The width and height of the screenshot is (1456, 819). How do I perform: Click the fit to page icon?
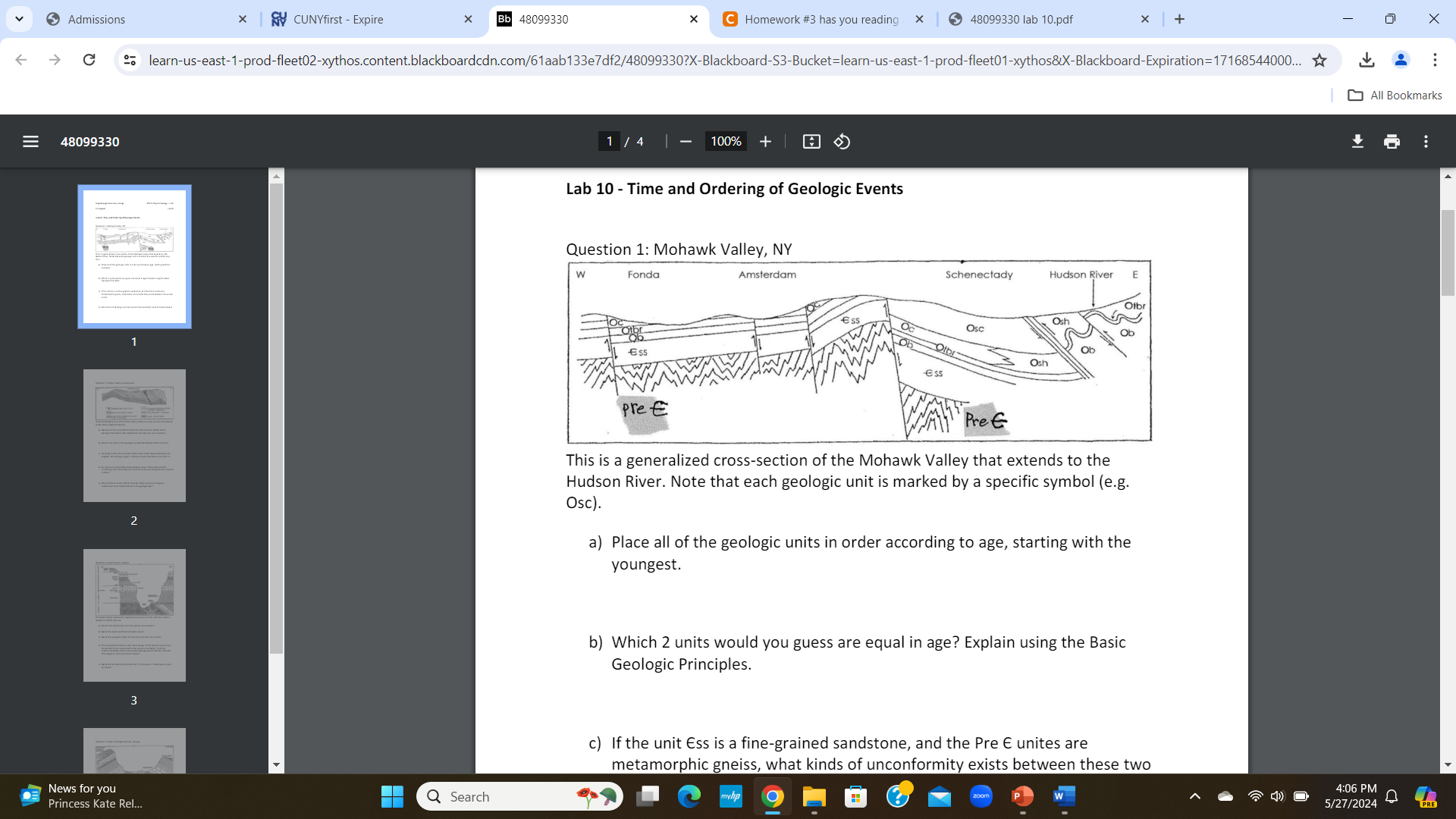811,142
